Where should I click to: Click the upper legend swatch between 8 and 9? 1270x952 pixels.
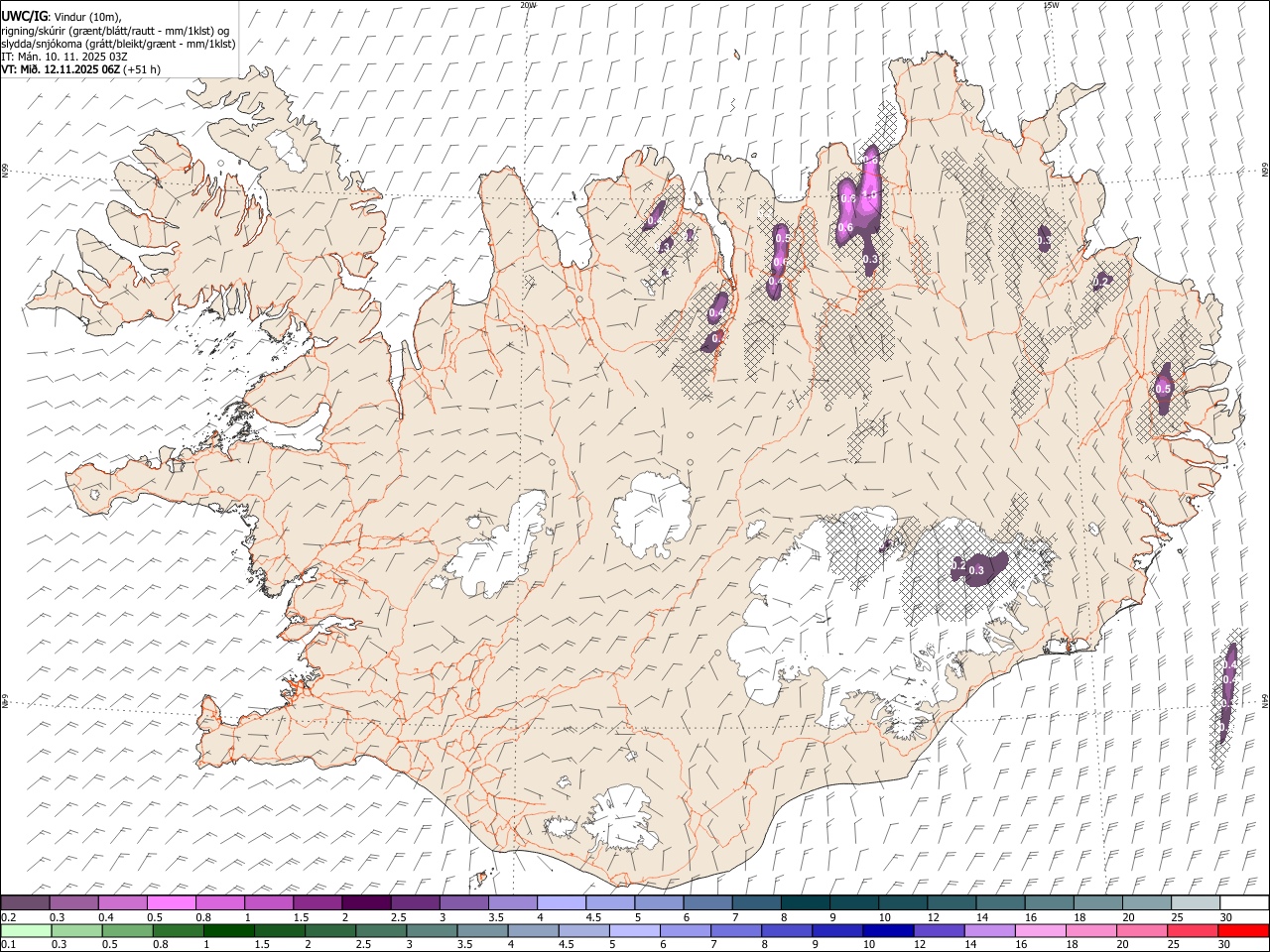(x=805, y=902)
